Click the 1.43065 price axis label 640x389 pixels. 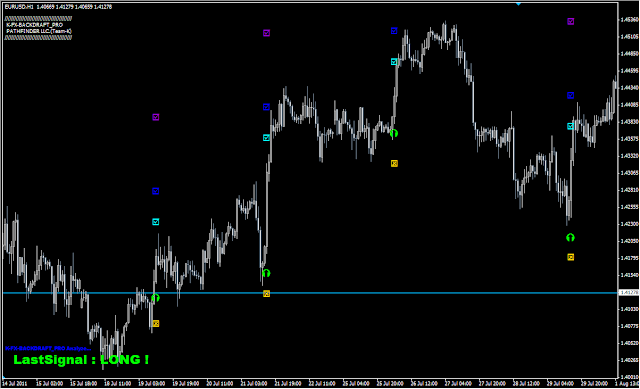(x=629, y=173)
